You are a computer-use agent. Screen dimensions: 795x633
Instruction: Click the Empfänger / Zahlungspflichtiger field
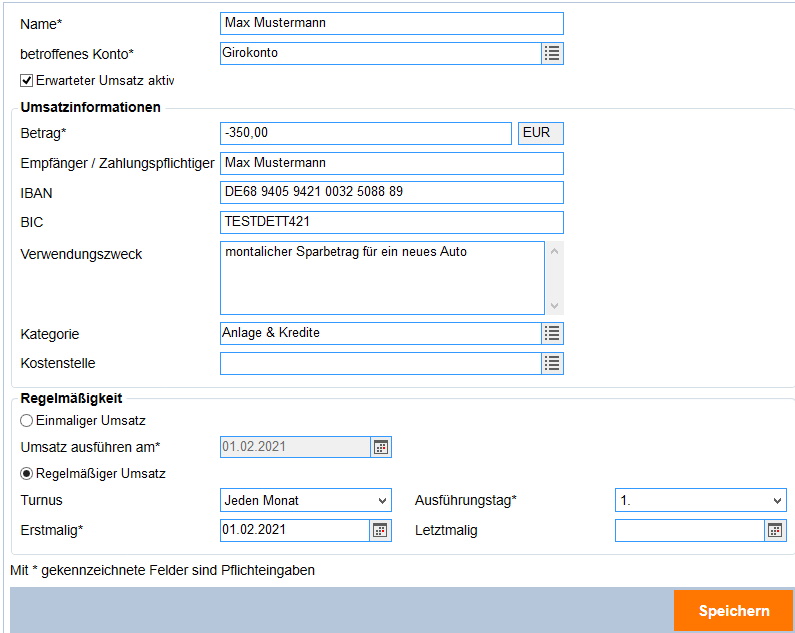390,163
